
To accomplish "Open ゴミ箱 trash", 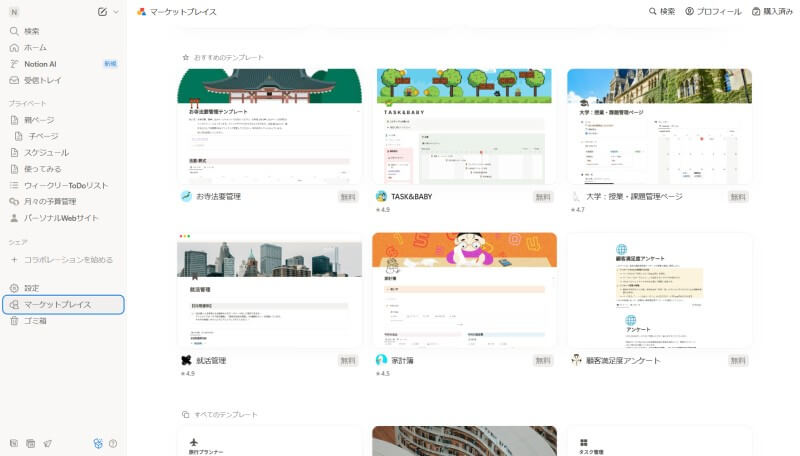I will point(35,321).
